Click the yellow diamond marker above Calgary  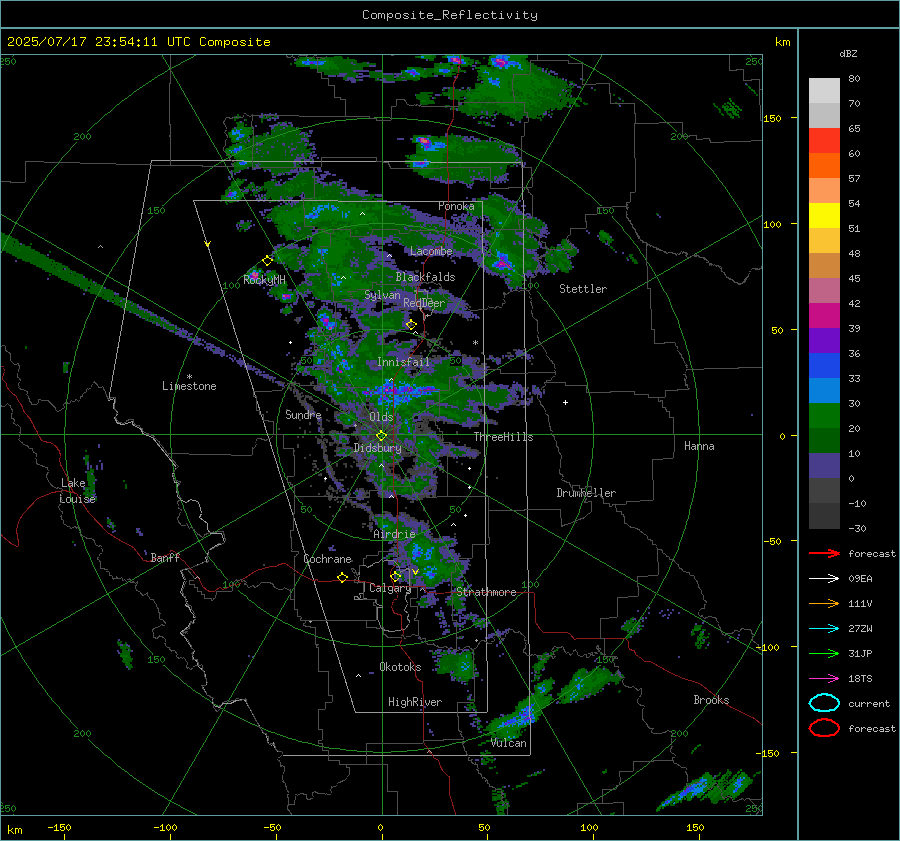395,576
